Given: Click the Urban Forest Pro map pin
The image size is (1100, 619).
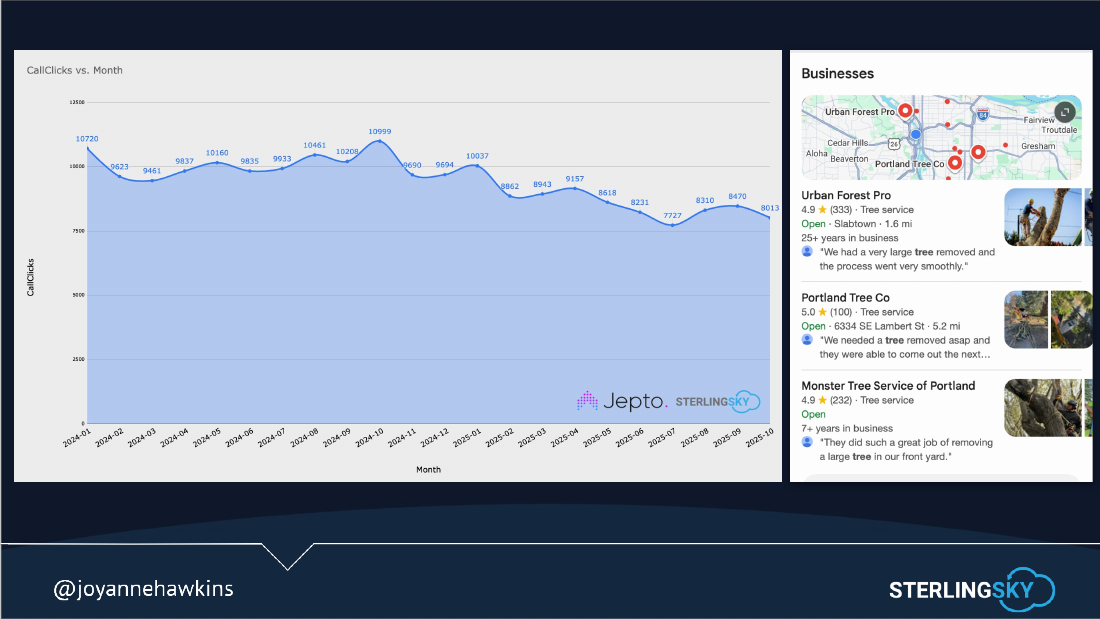Looking at the screenshot, I should 906,110.
